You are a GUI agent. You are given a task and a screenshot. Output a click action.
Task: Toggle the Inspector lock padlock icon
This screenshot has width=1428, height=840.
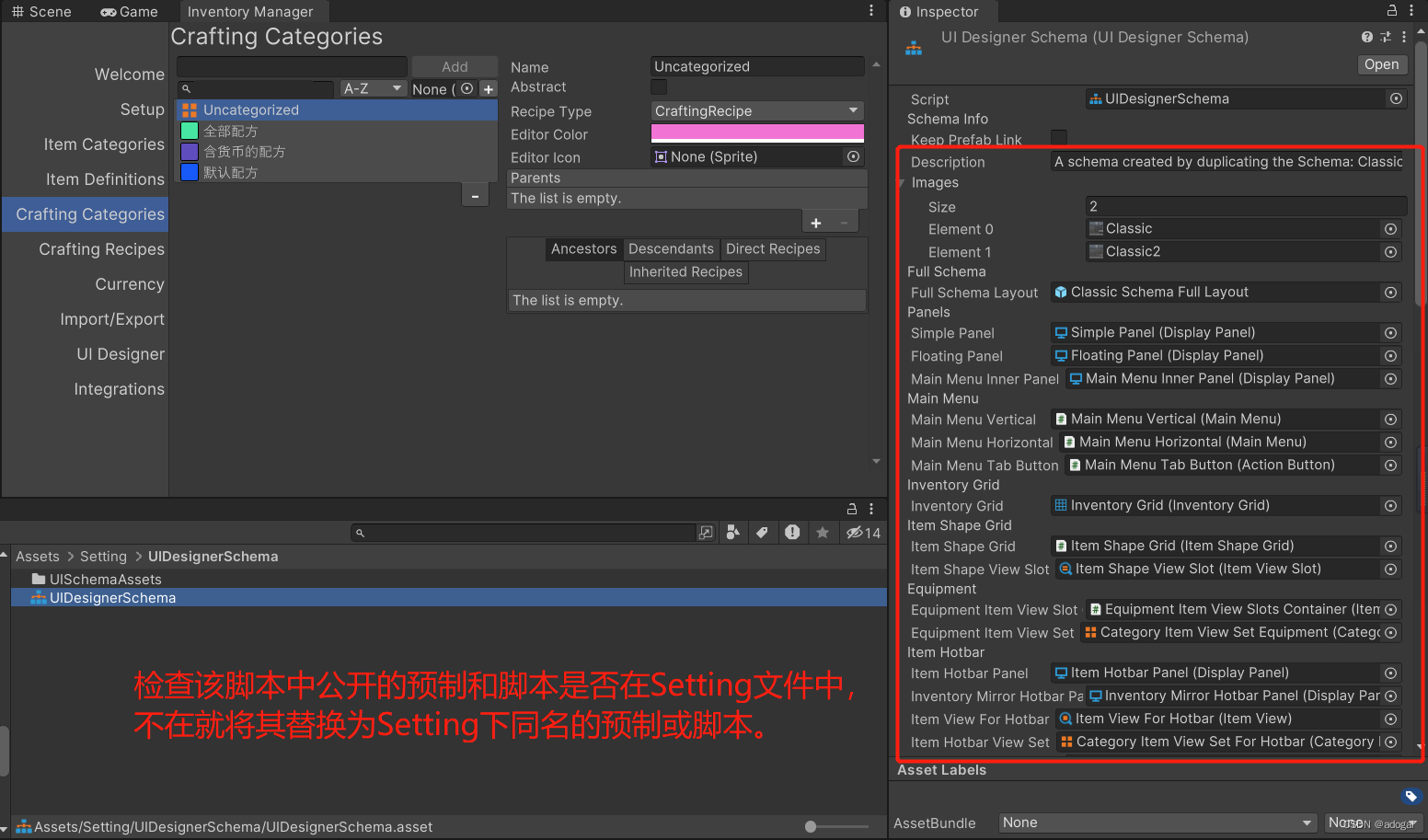[1392, 11]
